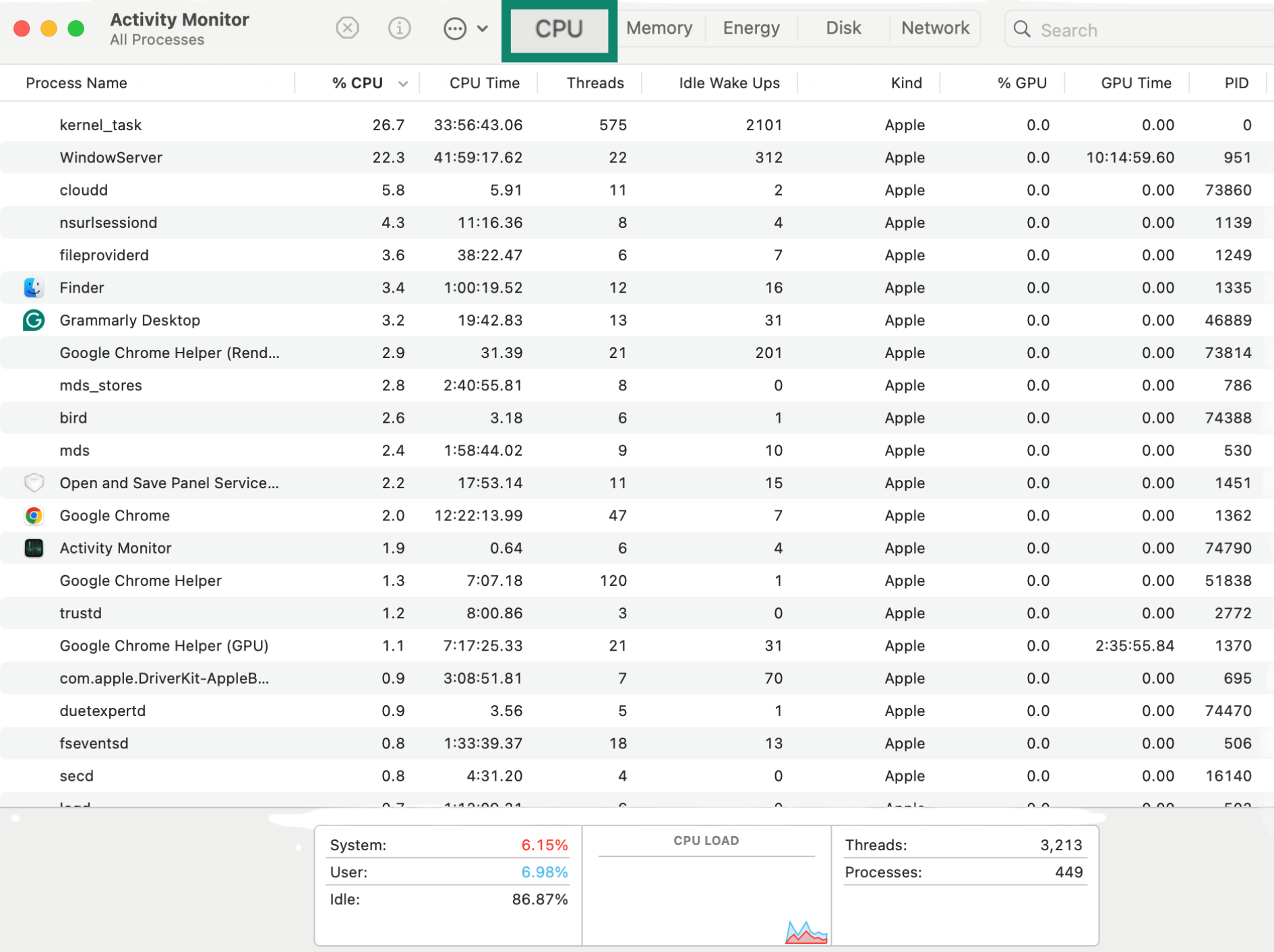Select the Activity Monitor icon in the list
The height and width of the screenshot is (952, 1274).
coord(34,548)
